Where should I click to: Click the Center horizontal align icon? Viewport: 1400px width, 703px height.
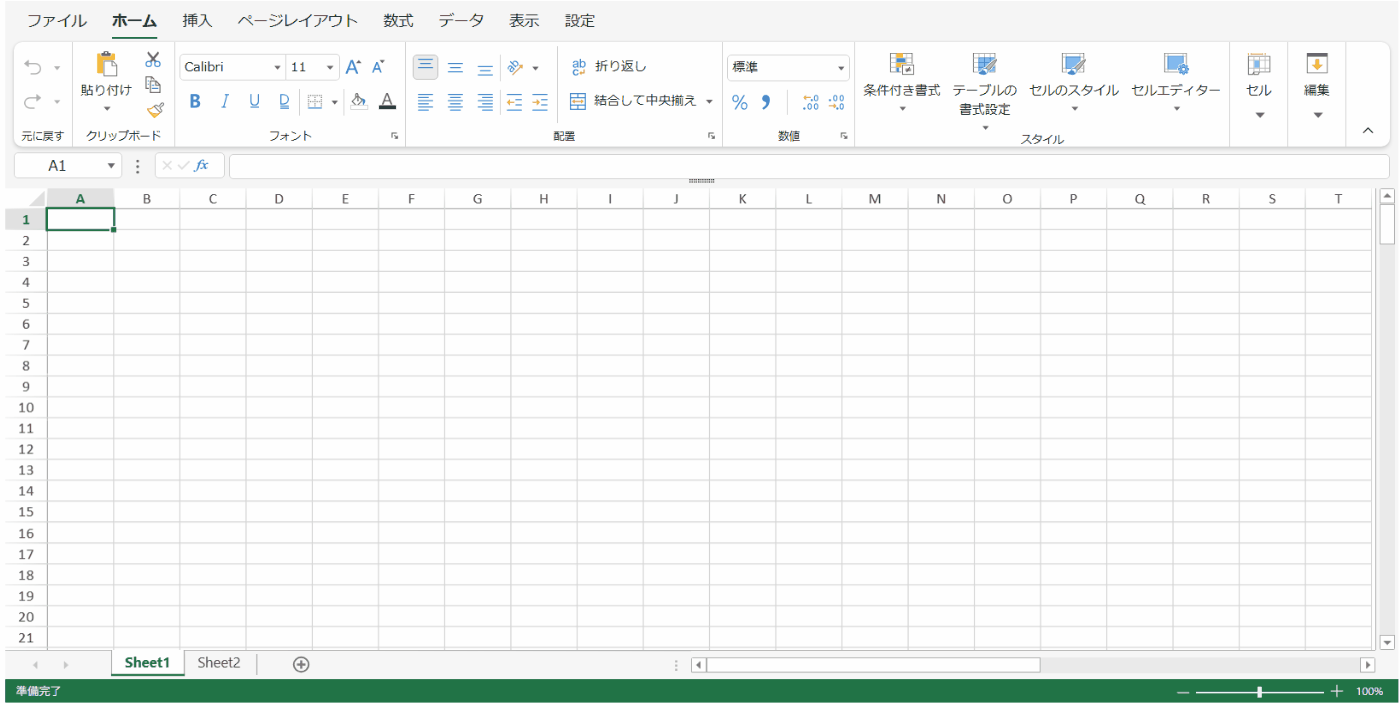(455, 102)
